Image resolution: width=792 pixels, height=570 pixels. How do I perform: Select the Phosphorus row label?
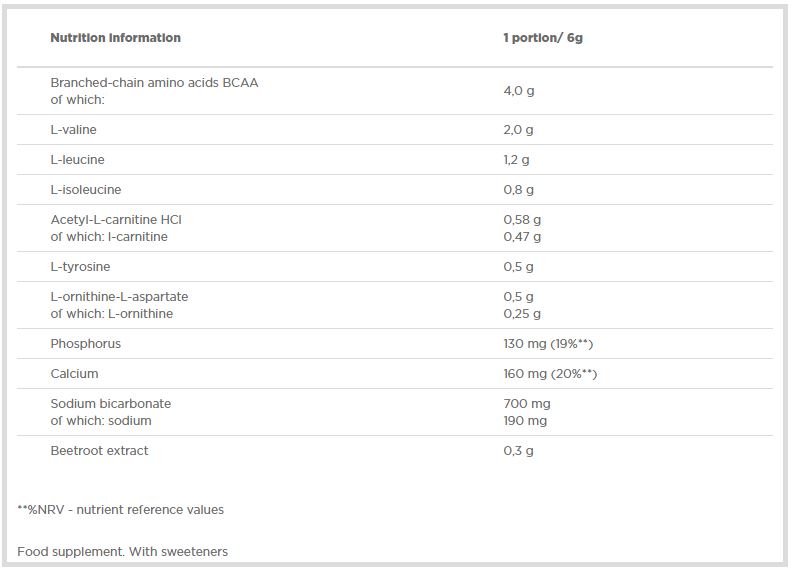pyautogui.click(x=85, y=344)
